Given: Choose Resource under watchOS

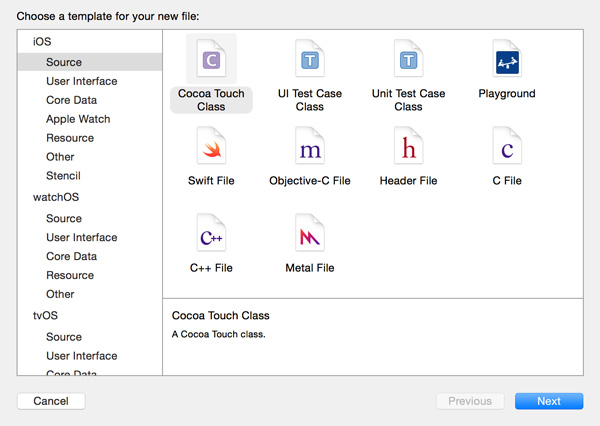Looking at the screenshot, I should pos(90,275).
